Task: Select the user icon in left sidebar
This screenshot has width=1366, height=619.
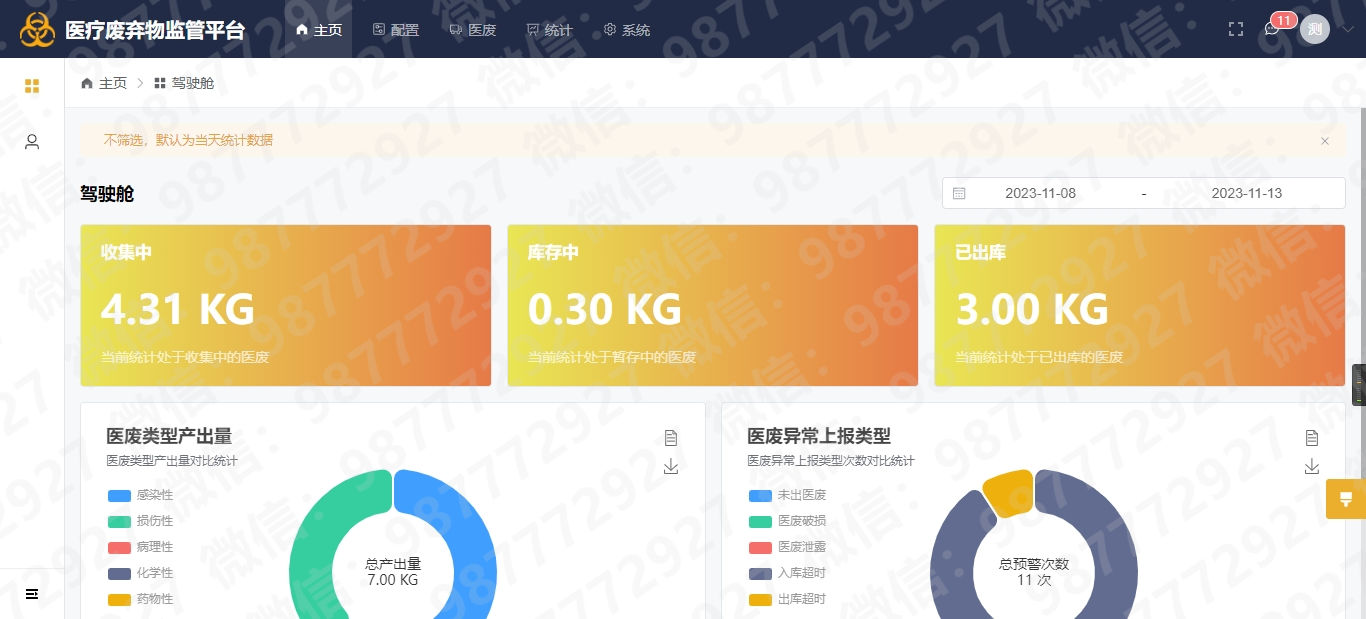Action: click(x=31, y=141)
